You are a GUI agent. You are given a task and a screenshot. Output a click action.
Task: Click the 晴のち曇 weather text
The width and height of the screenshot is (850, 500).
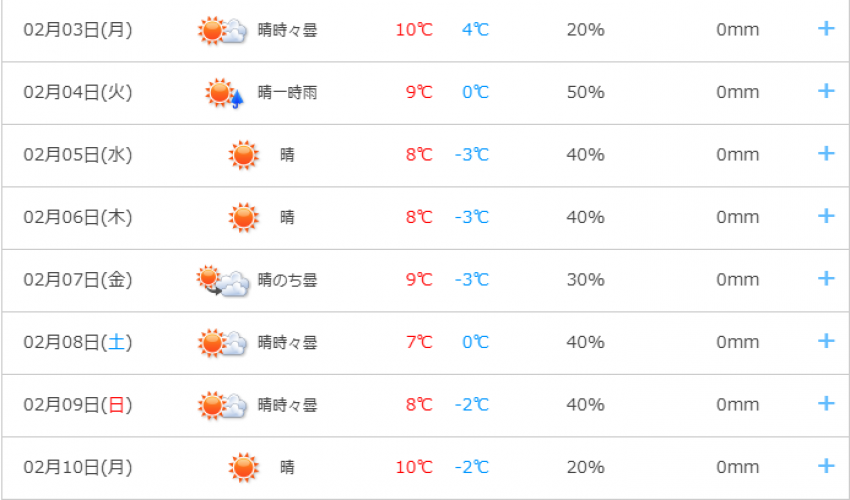pyautogui.click(x=287, y=280)
